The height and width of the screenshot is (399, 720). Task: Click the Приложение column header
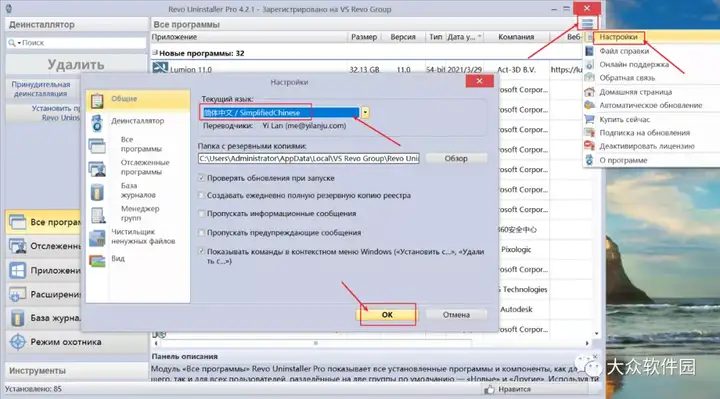[x=249, y=37]
